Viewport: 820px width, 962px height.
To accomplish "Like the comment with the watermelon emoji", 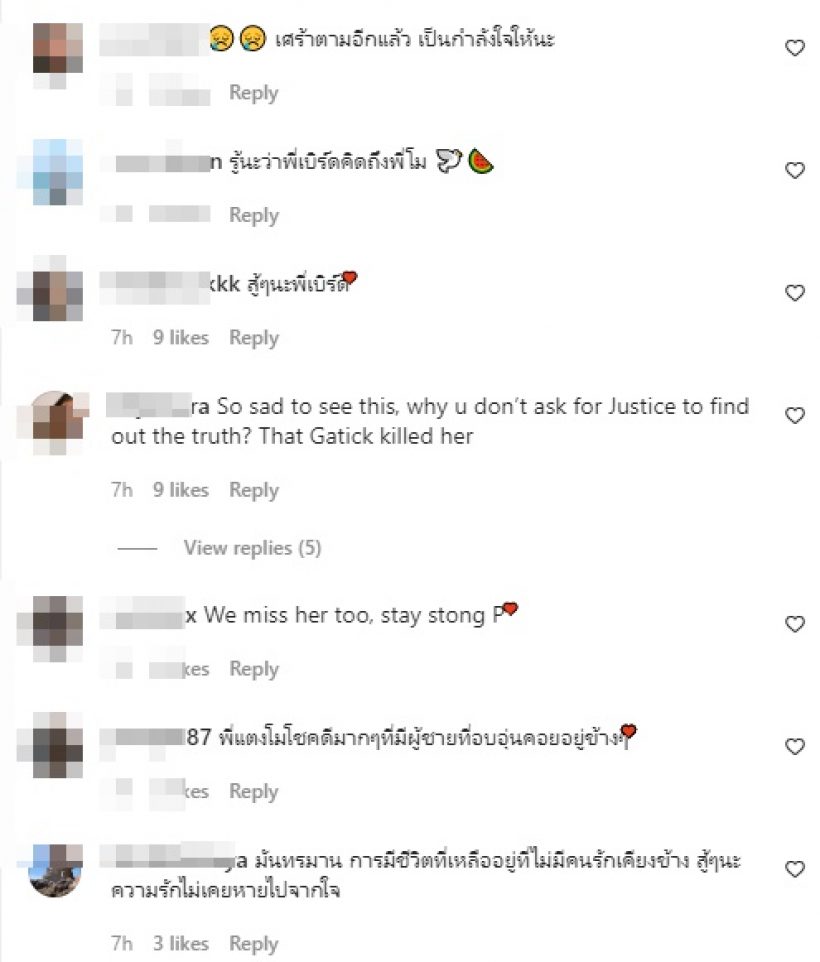I will coord(795,171).
